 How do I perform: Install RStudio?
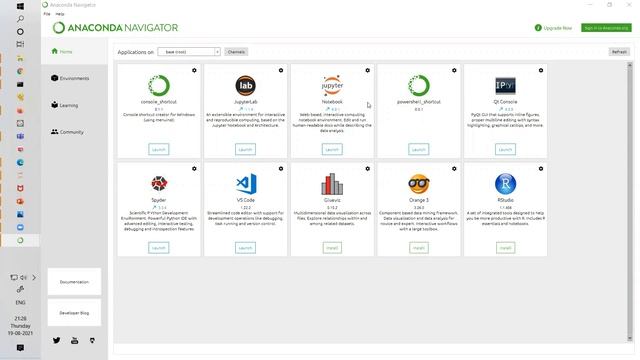pos(505,248)
